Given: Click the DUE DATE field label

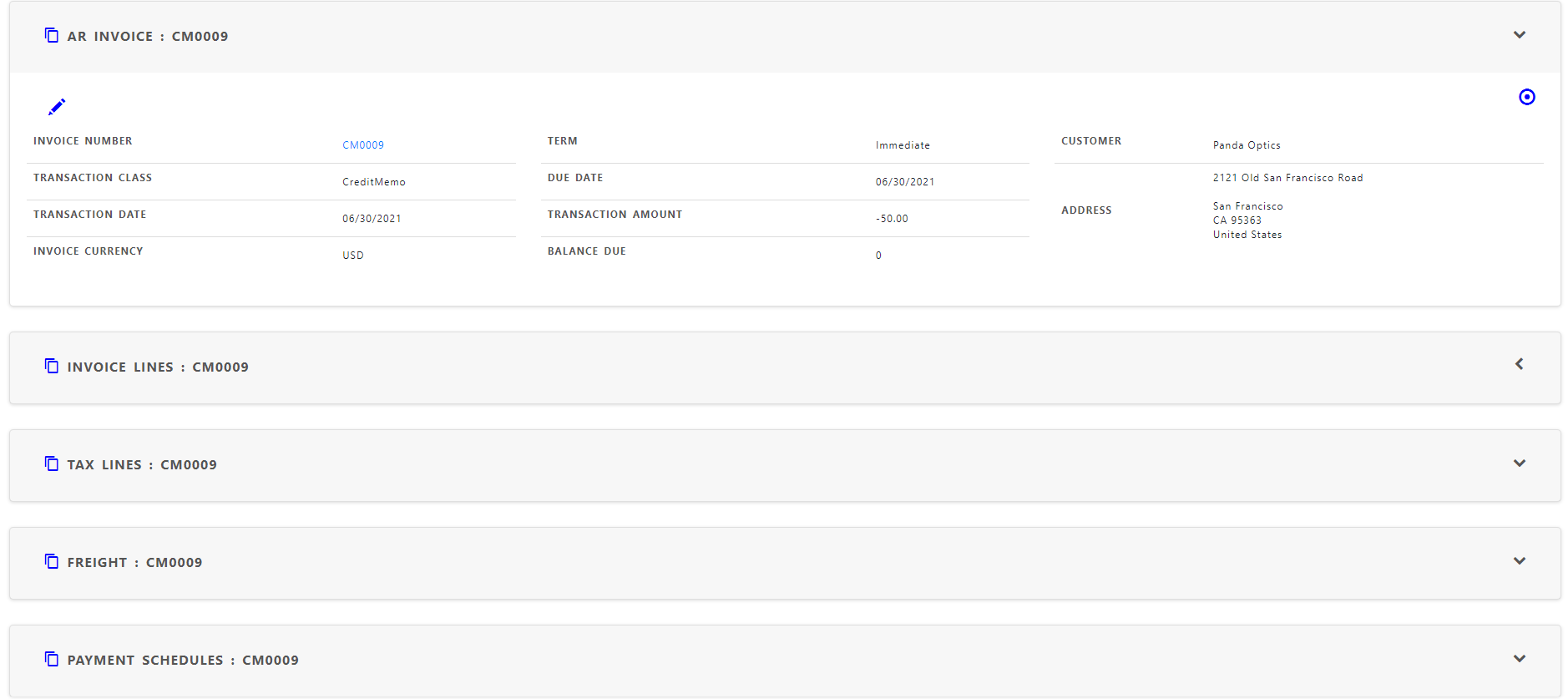Looking at the screenshot, I should click(x=575, y=178).
